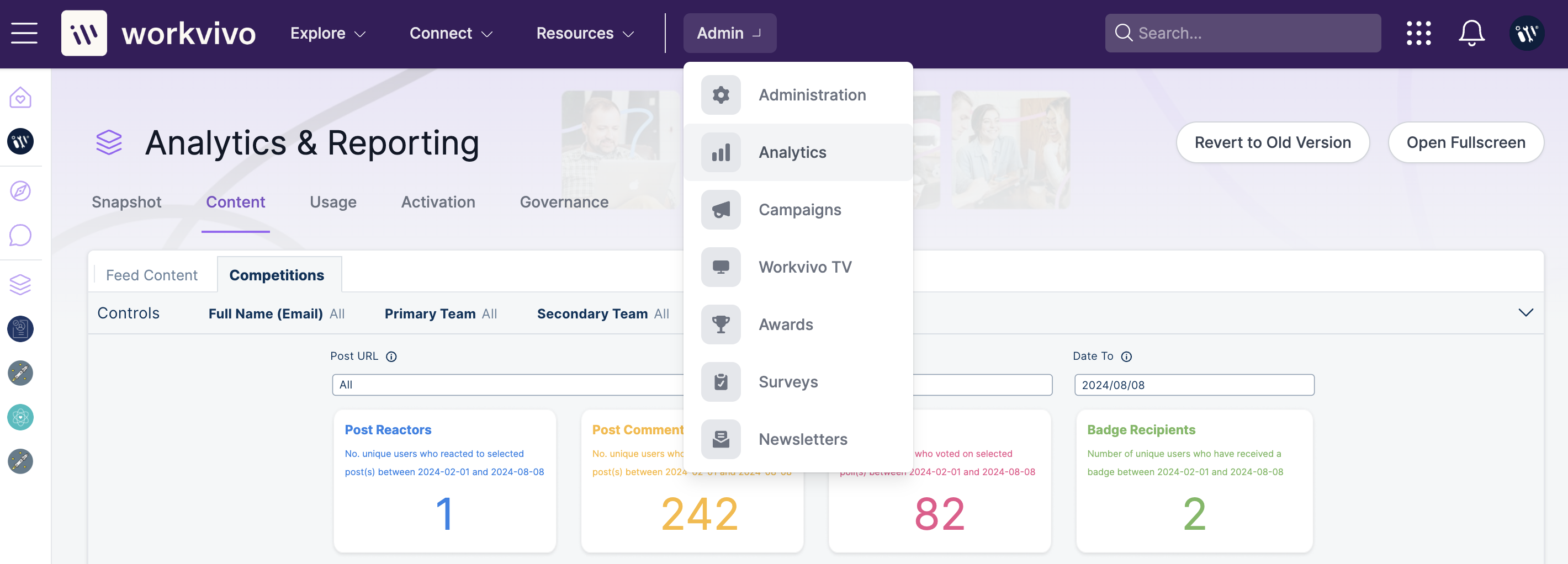Image resolution: width=1568 pixels, height=564 pixels.
Task: Click the search magnifier icon
Action: click(x=1123, y=33)
